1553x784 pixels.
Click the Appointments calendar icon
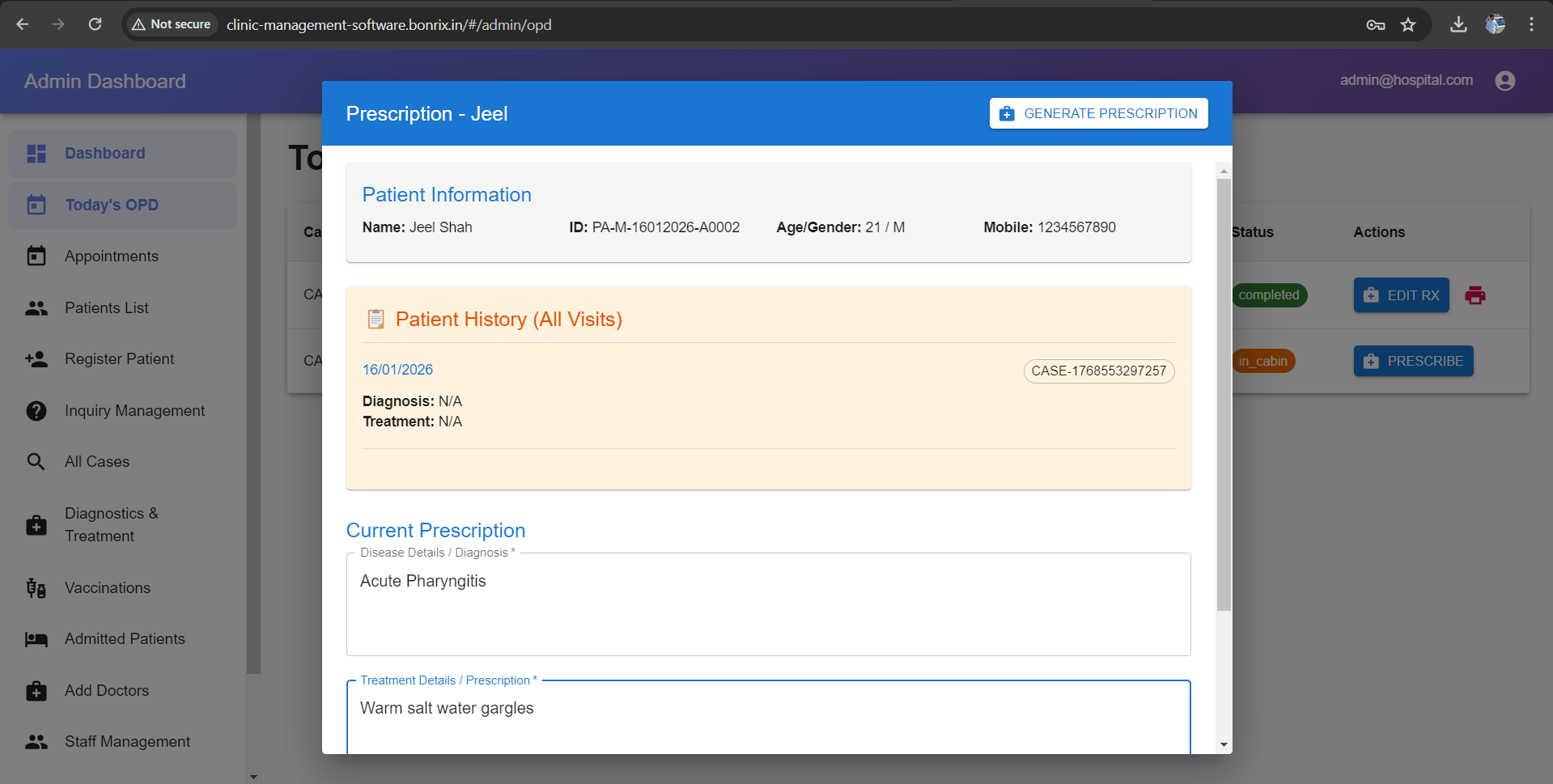(36, 256)
